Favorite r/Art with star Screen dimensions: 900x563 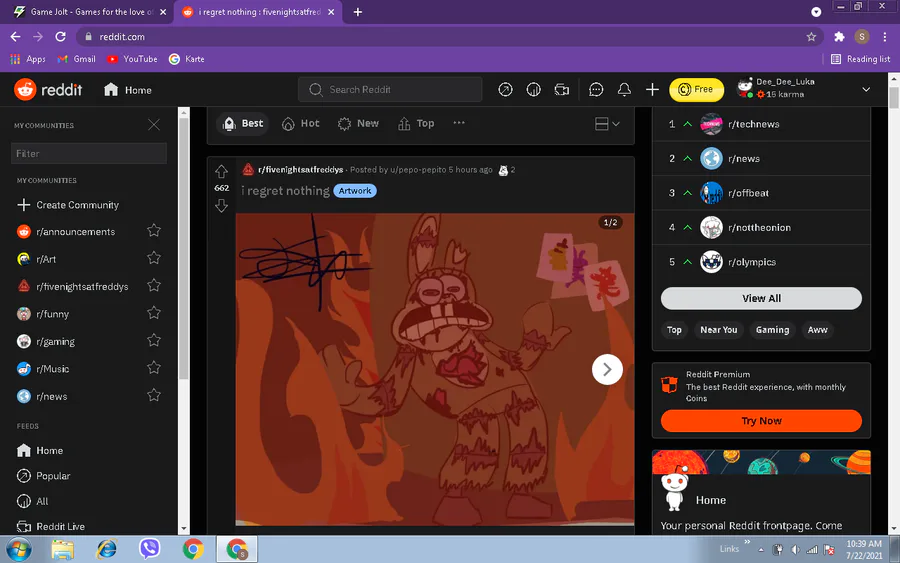click(154, 258)
